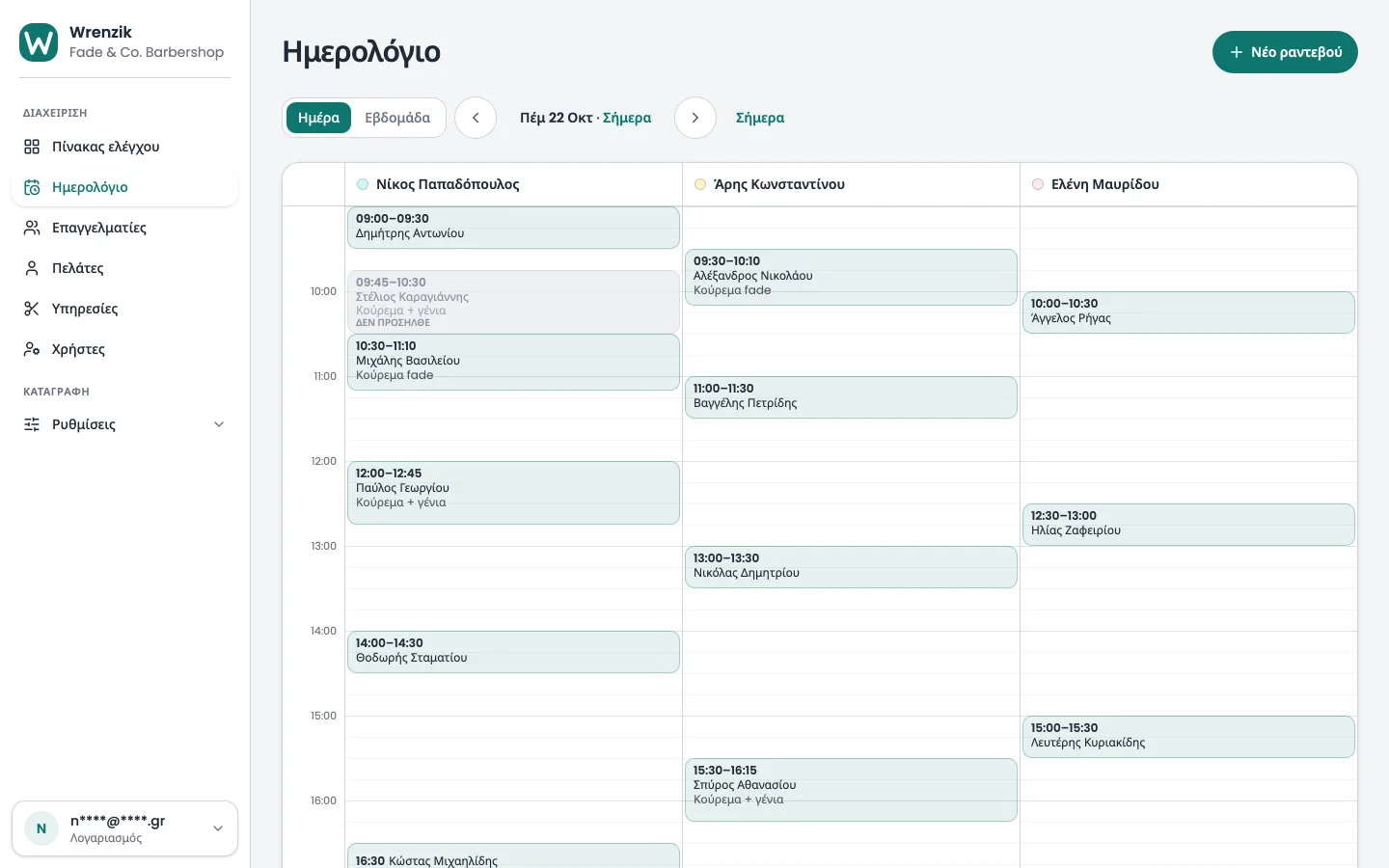Click the Πέμ 22 Οκτ date label
Viewport: 1389px width, 868px height.
556,118
